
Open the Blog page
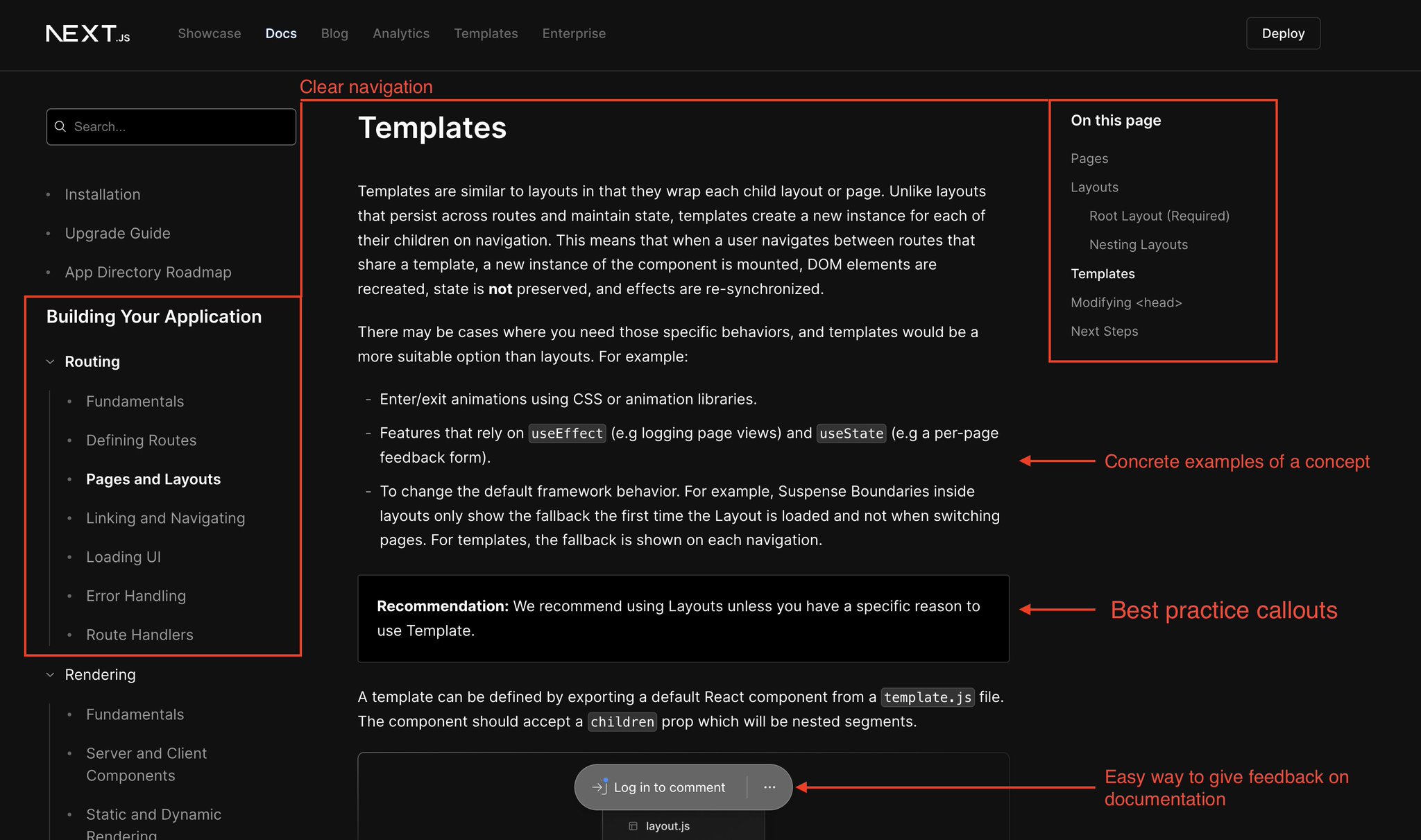[x=334, y=33]
